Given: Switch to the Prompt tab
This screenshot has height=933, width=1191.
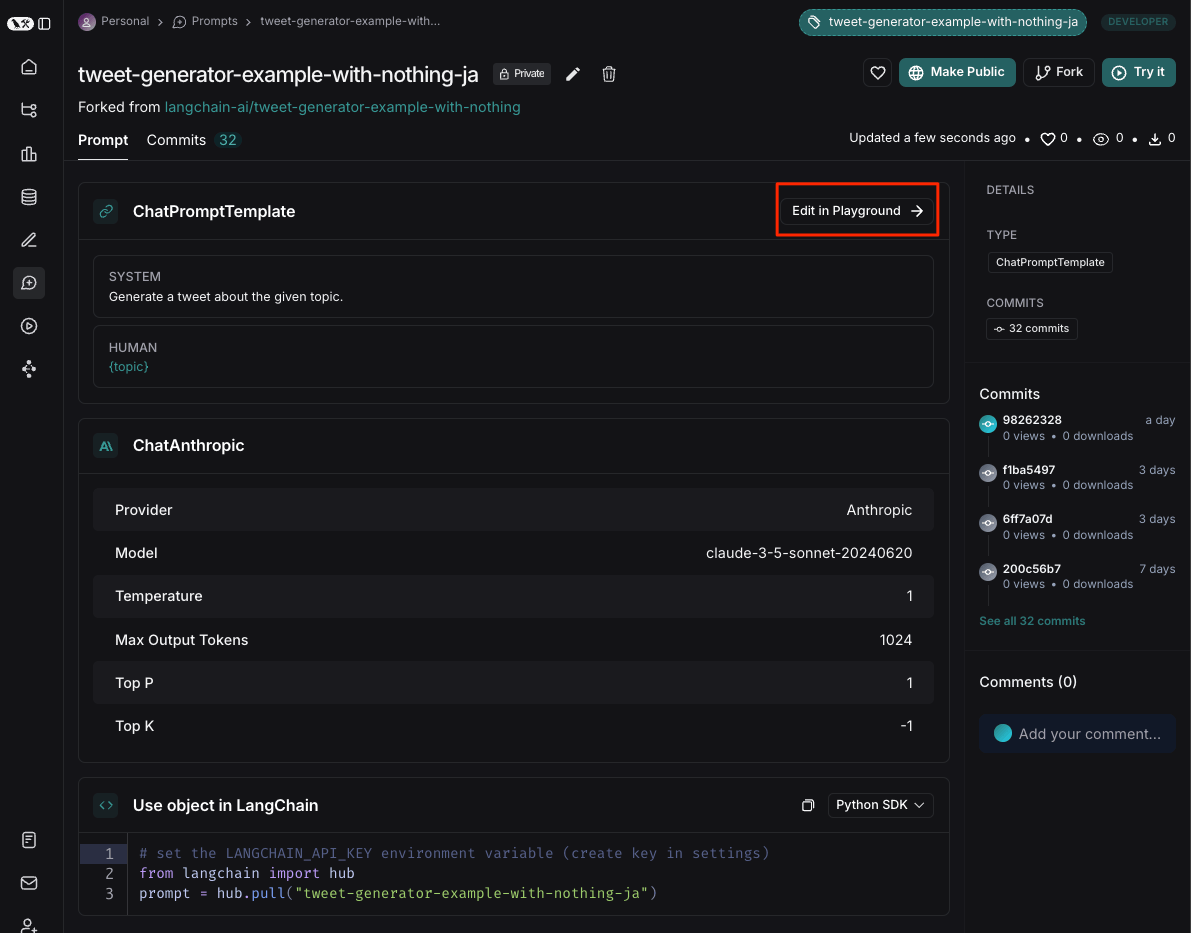Looking at the screenshot, I should click(x=103, y=141).
